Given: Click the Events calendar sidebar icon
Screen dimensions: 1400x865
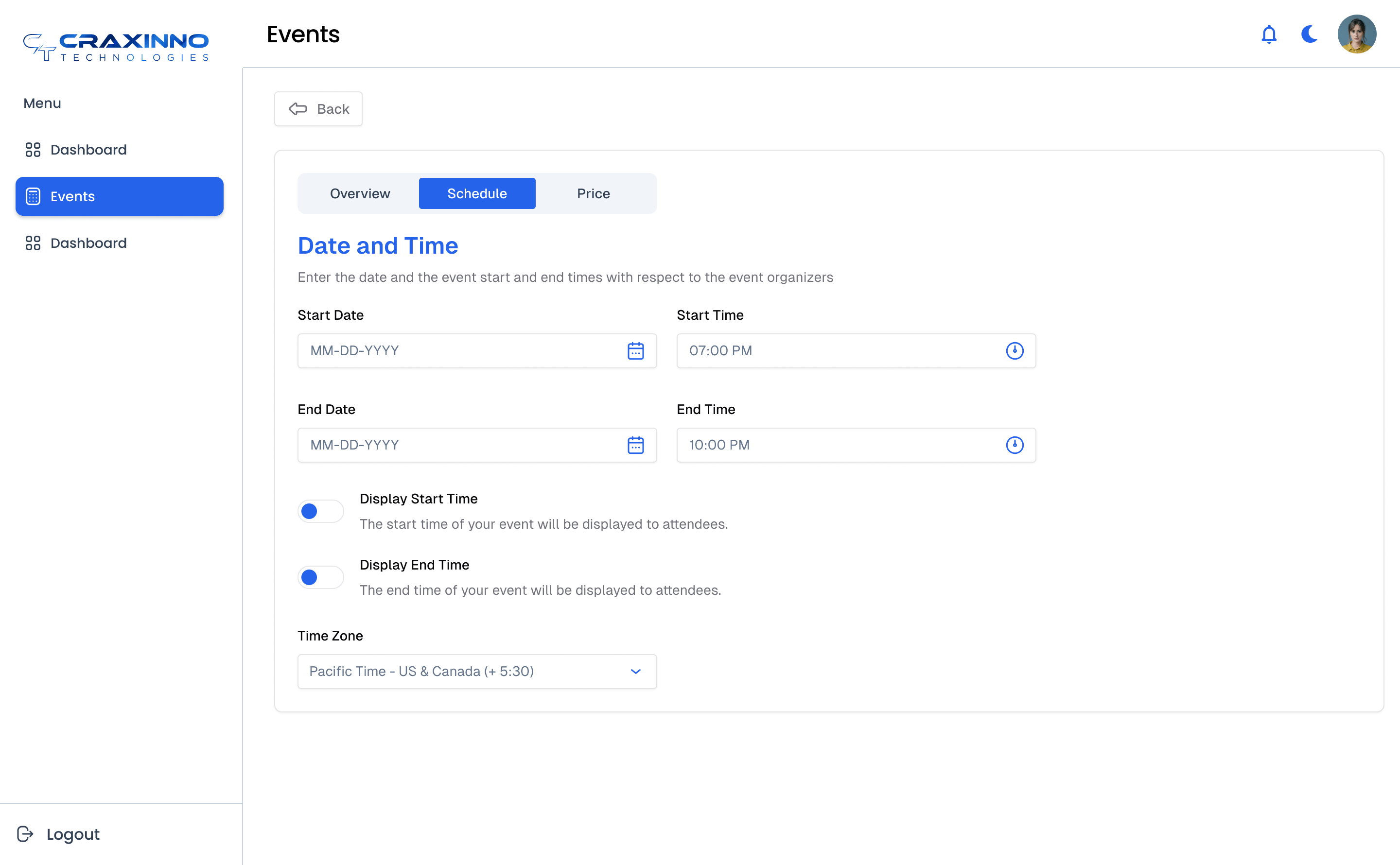Looking at the screenshot, I should coord(33,196).
